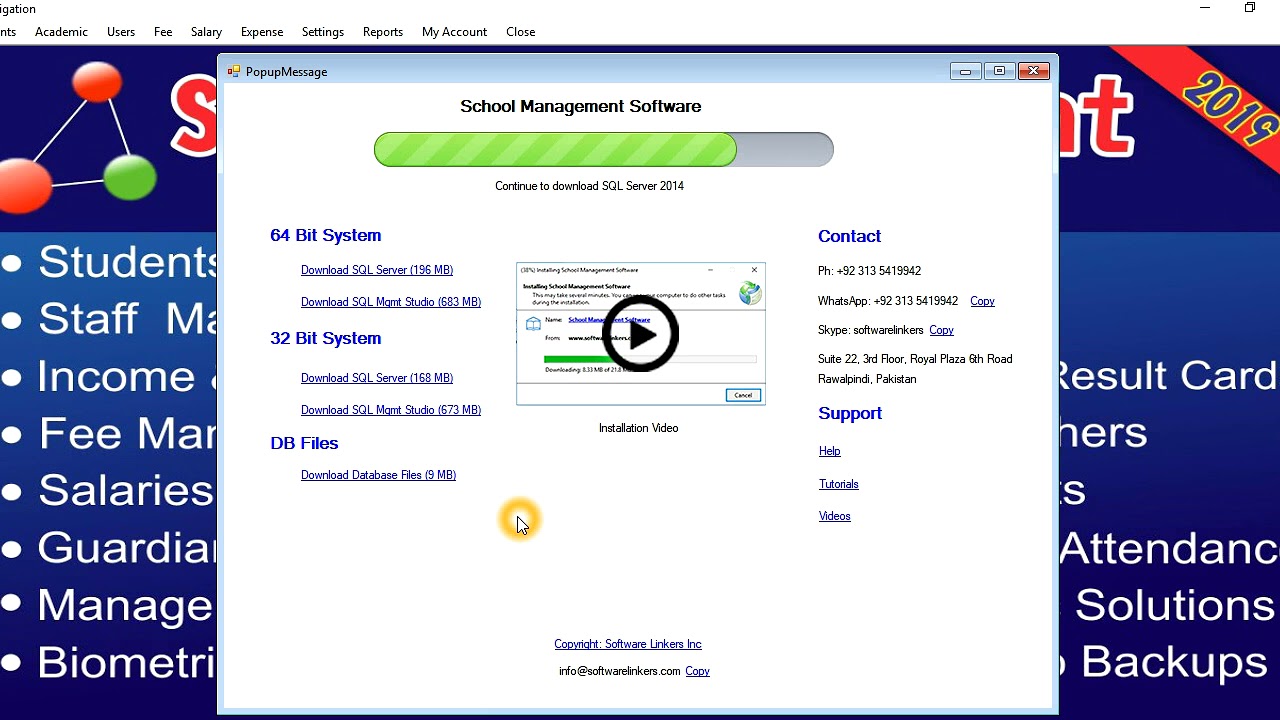Open the Fee menu
This screenshot has width=1280, height=720.
pos(163,32)
